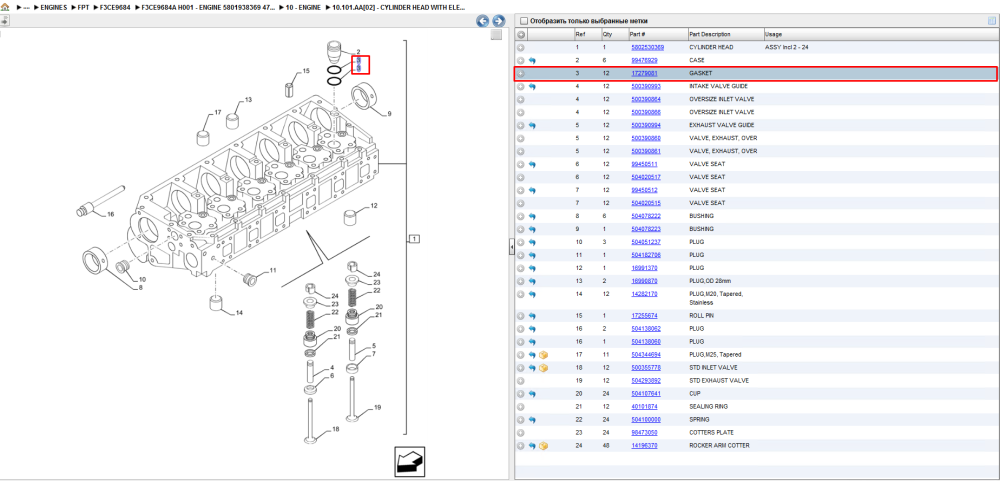The width and height of the screenshot is (1000, 481).
Task: Navigate to next diagram with the forward arrow
Action: pyautogui.click(x=499, y=21)
